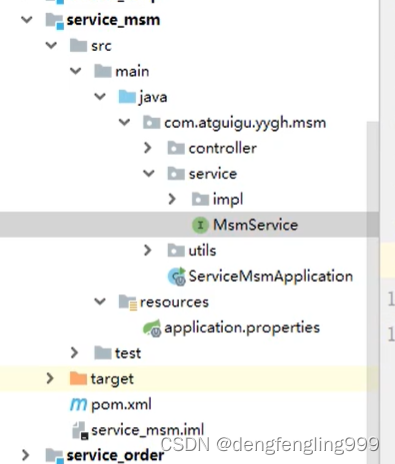
Task: Expand the utils package node
Action: click(148, 250)
